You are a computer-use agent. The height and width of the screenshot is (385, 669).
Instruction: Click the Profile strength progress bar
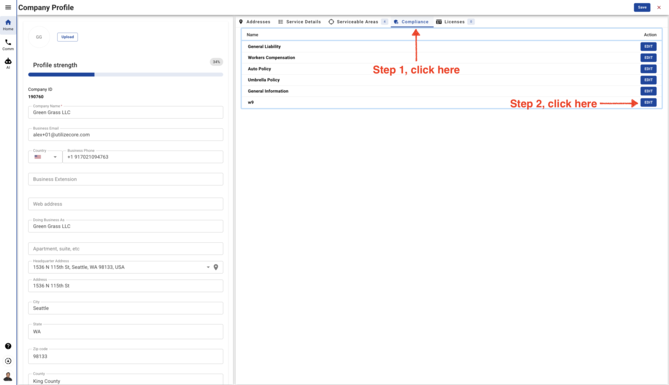pyautogui.click(x=125, y=75)
